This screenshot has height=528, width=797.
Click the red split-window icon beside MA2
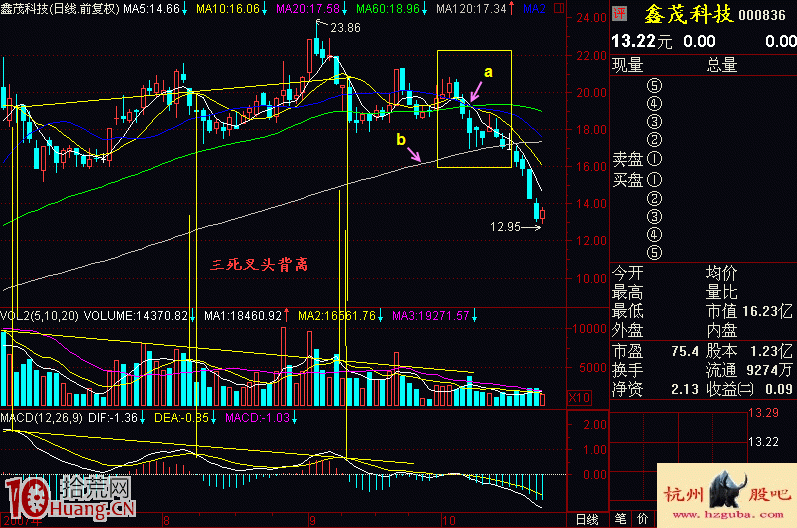(559, 8)
